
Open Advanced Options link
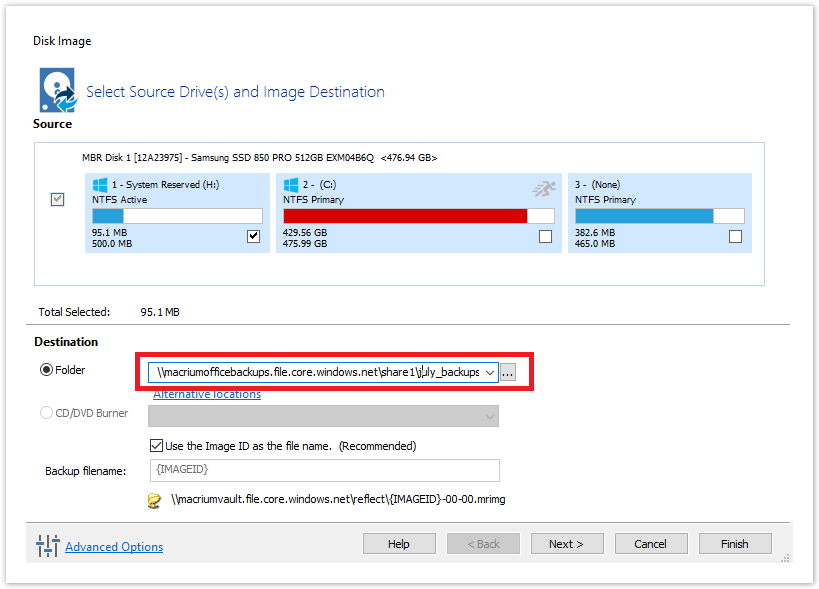point(114,547)
